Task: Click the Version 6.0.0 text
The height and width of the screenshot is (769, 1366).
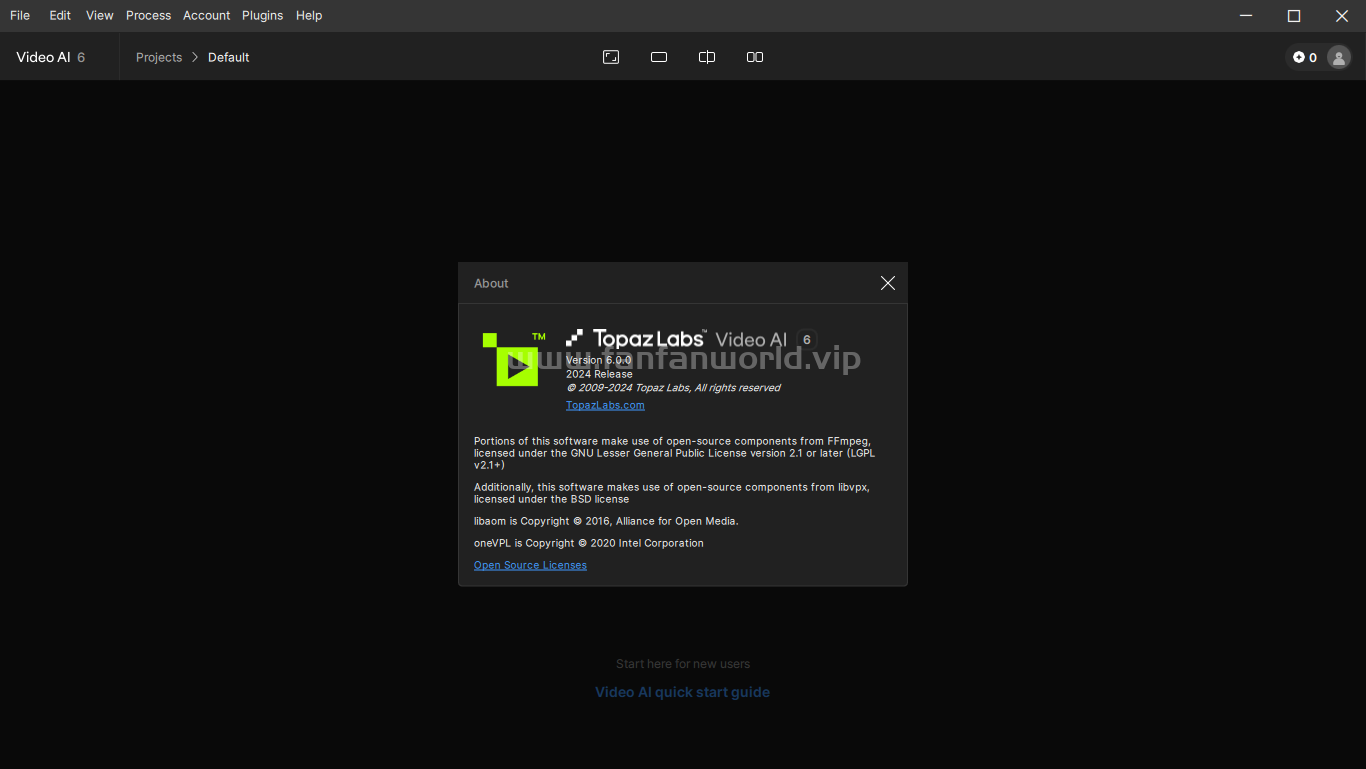Action: pos(599,360)
